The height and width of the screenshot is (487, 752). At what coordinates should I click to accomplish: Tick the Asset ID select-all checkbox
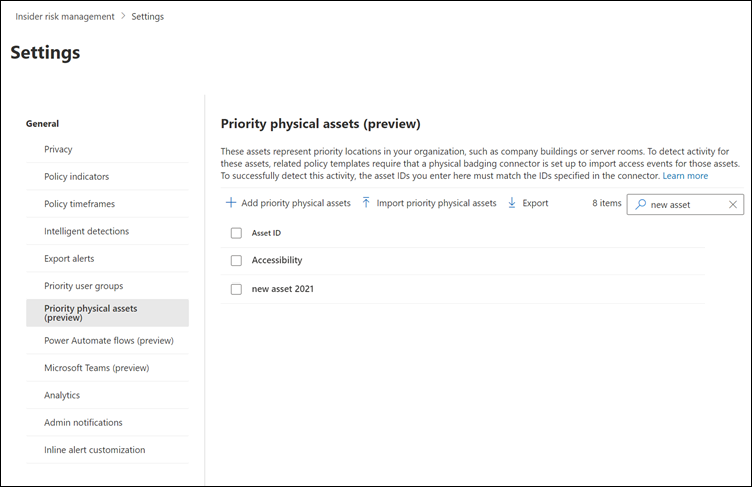coord(236,233)
